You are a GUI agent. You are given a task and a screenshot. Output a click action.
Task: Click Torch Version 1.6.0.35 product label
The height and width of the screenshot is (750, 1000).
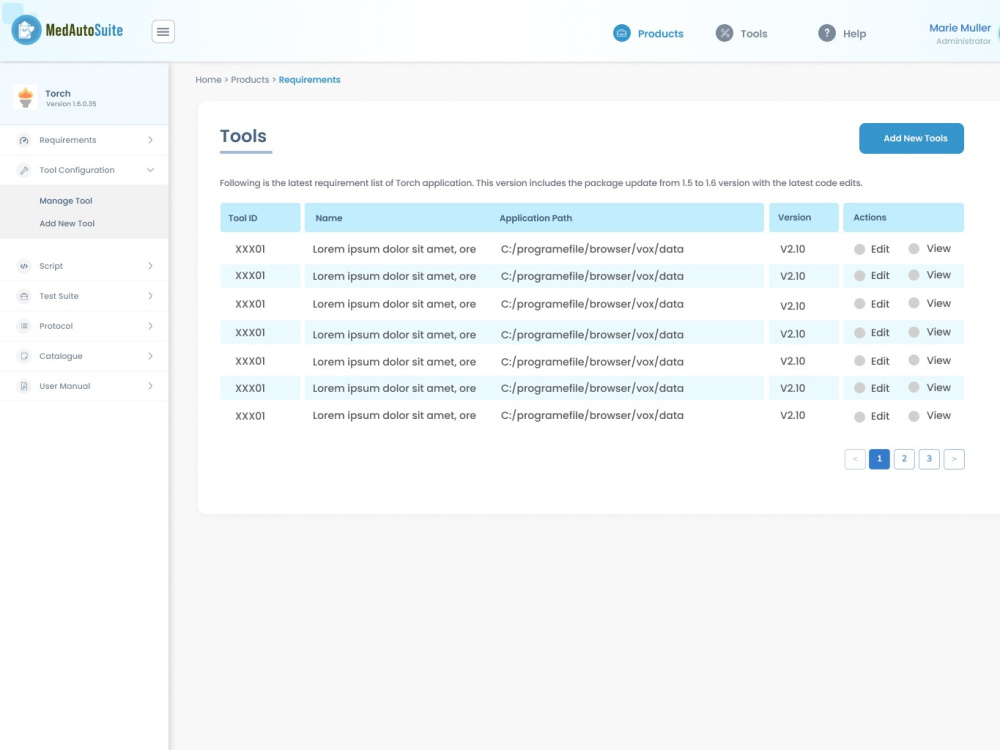coord(70,98)
